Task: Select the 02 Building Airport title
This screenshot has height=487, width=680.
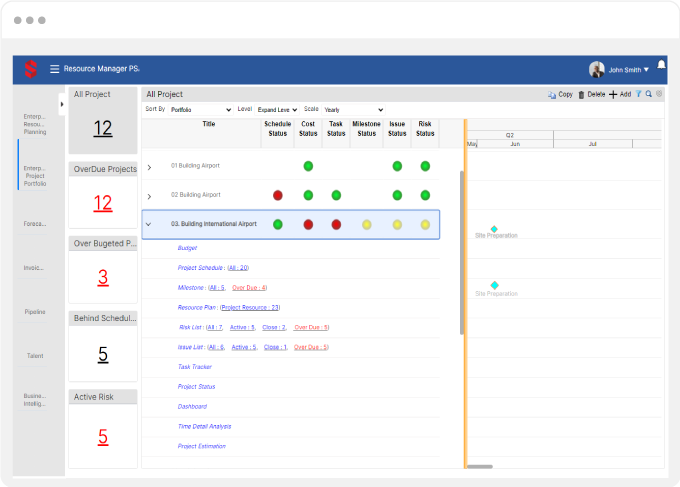Action: [196, 195]
